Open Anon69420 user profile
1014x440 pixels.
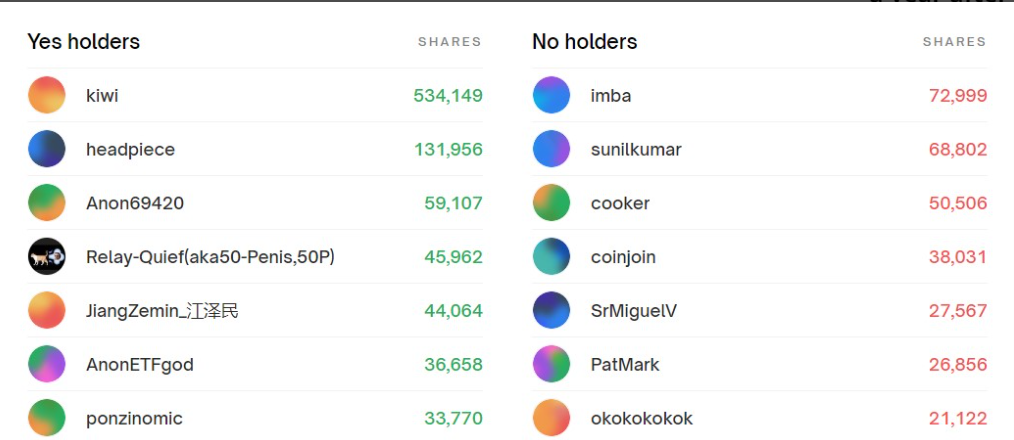click(x=135, y=203)
